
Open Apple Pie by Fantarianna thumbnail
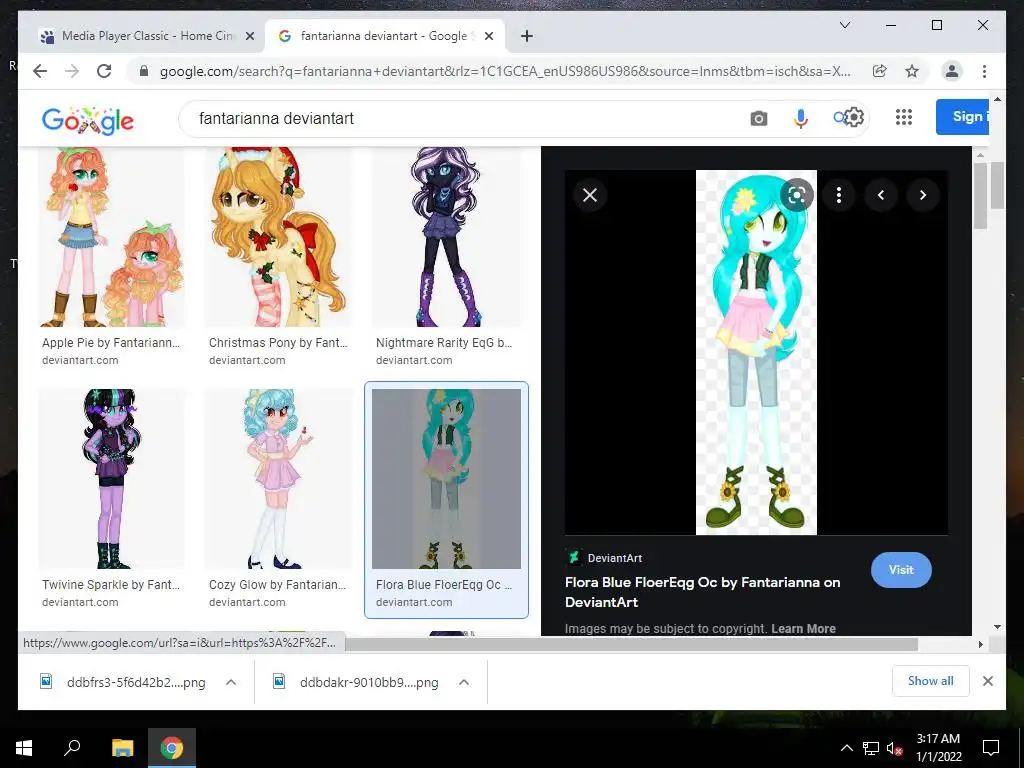[112, 237]
